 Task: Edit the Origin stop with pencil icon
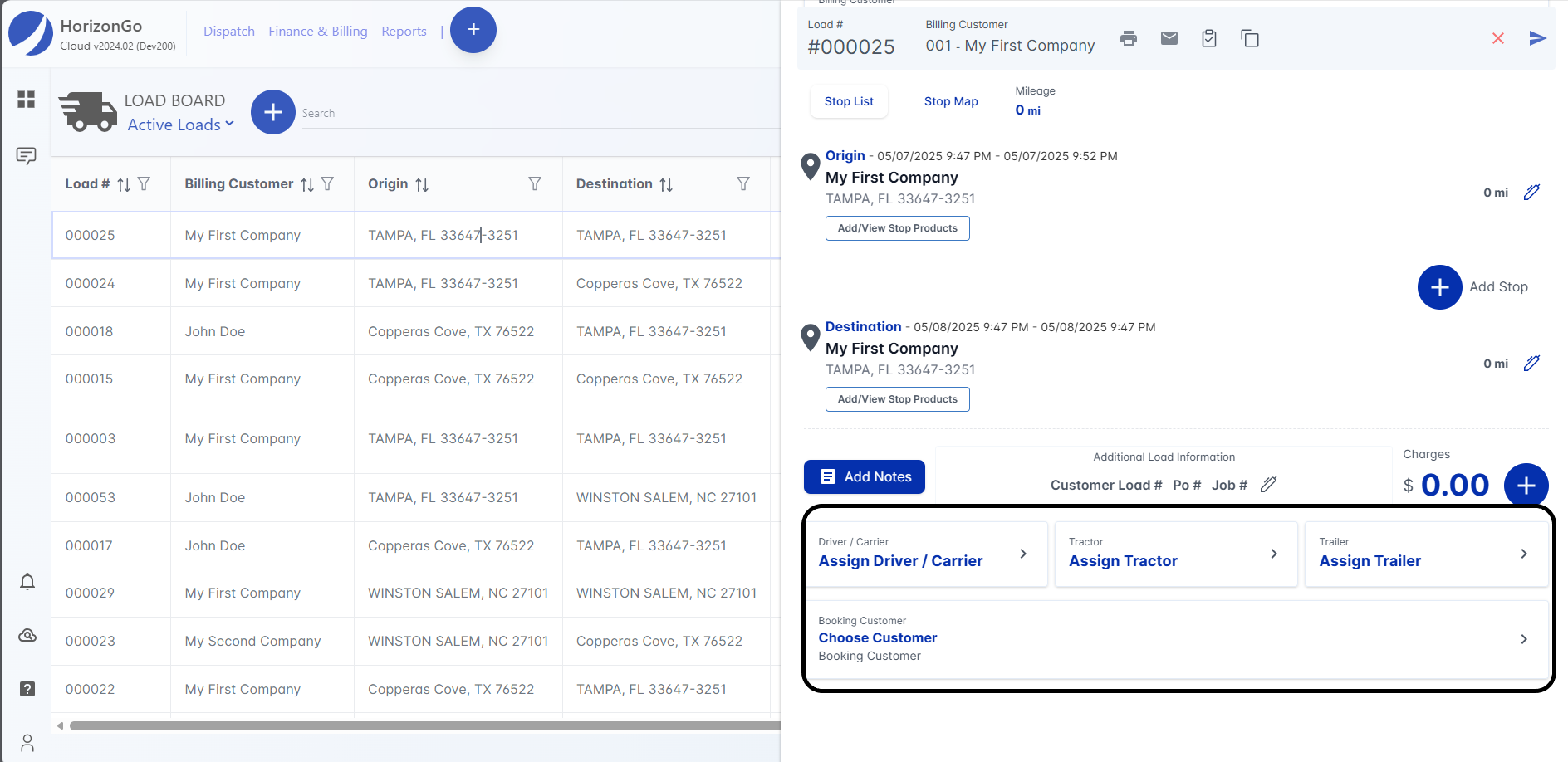(1531, 193)
